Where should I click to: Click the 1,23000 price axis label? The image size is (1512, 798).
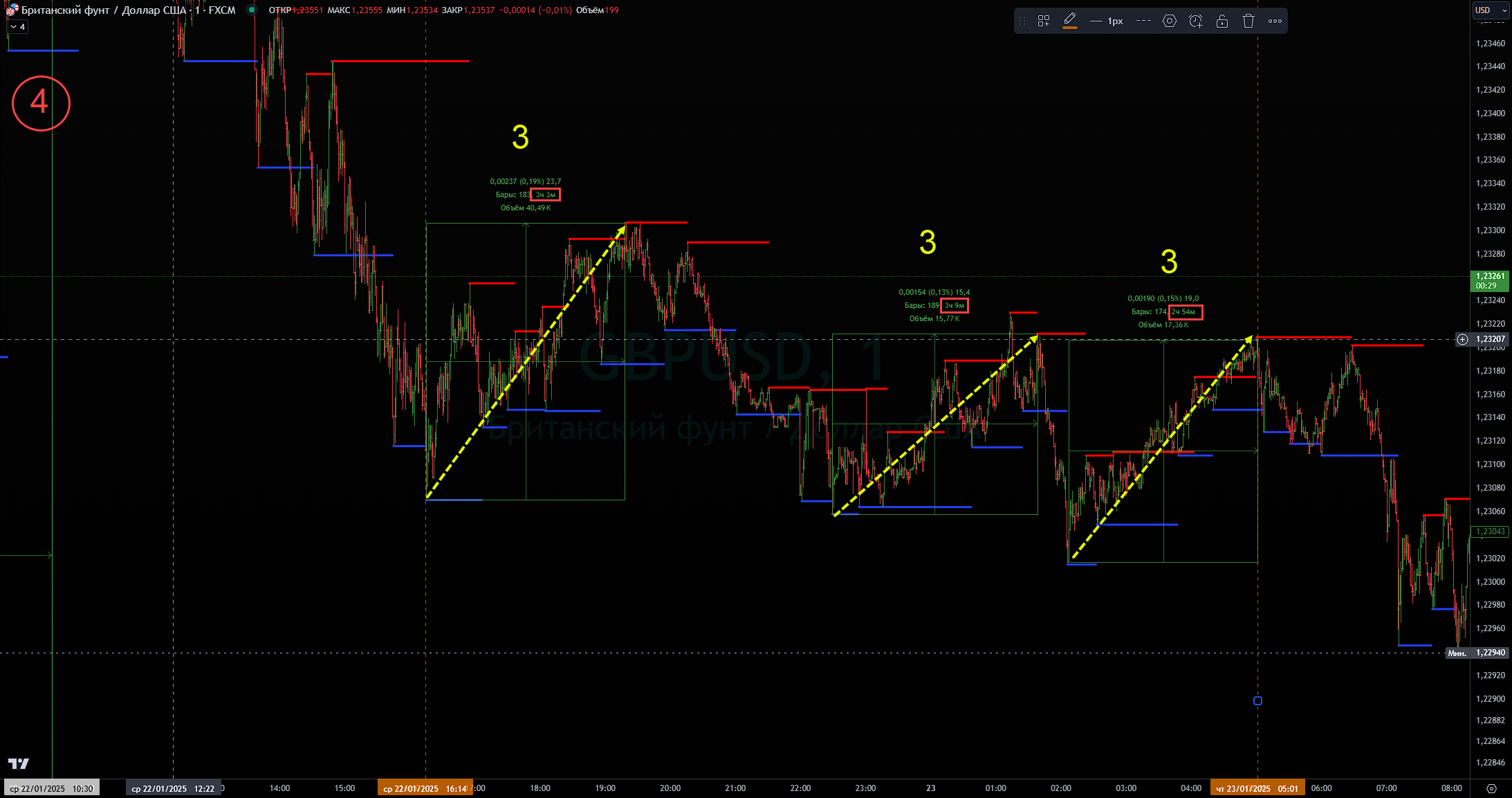[1491, 582]
